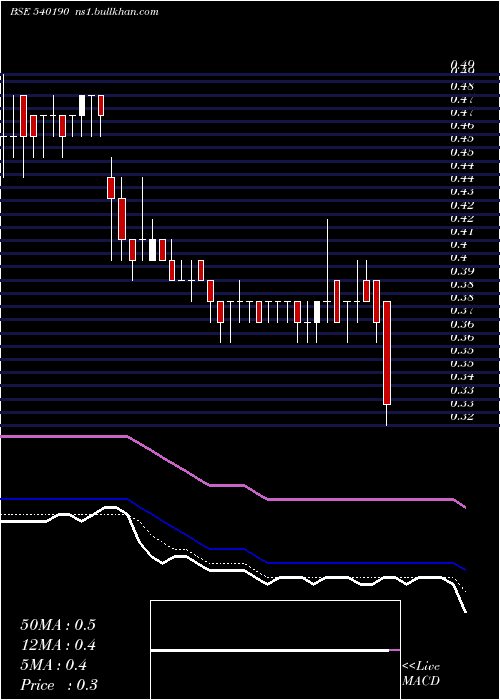The height and width of the screenshot is (700, 500).
Task: Click the 0.48 price axis label
Action: pos(462,86)
